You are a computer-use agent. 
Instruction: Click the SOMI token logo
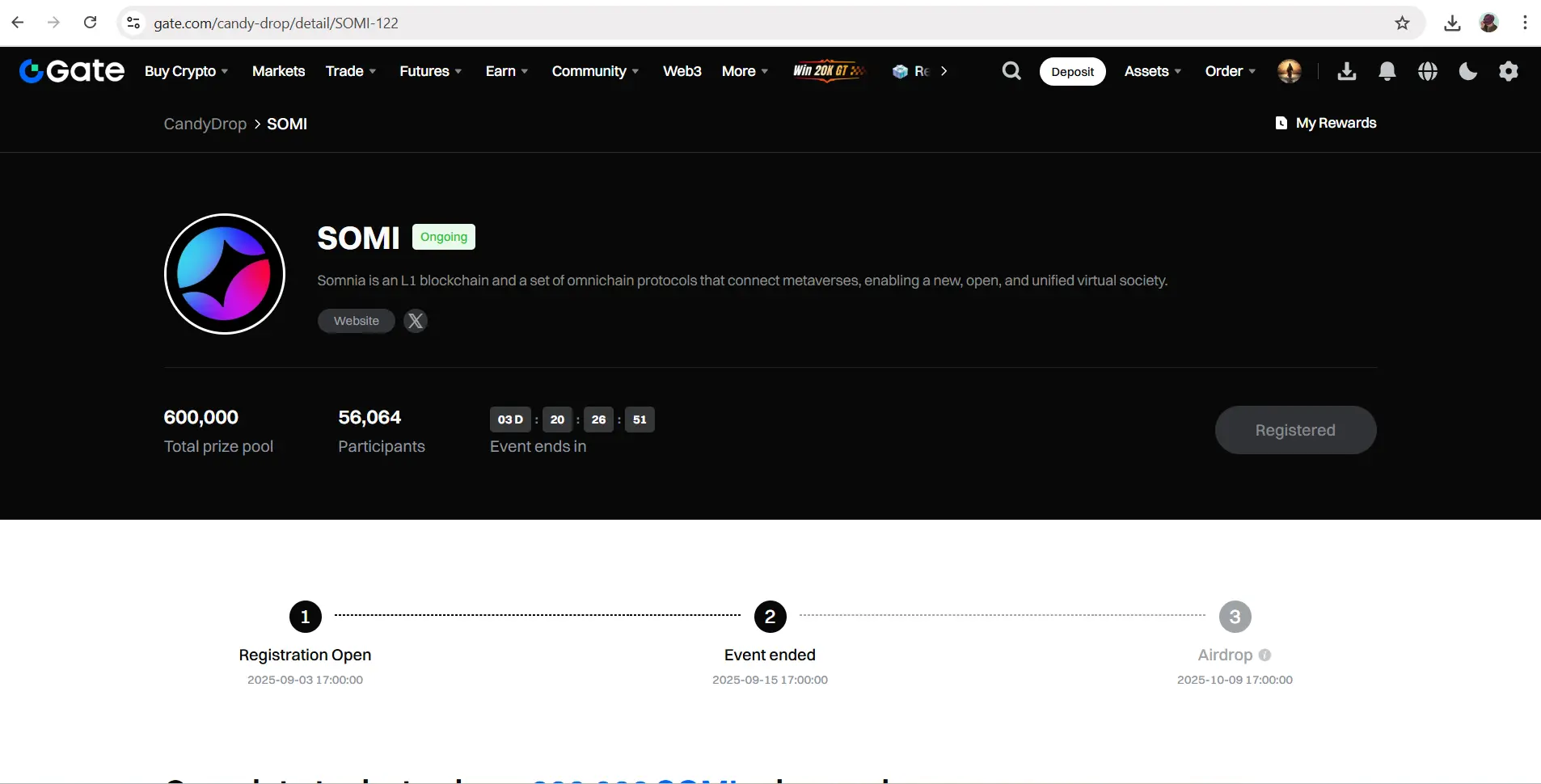(x=225, y=274)
